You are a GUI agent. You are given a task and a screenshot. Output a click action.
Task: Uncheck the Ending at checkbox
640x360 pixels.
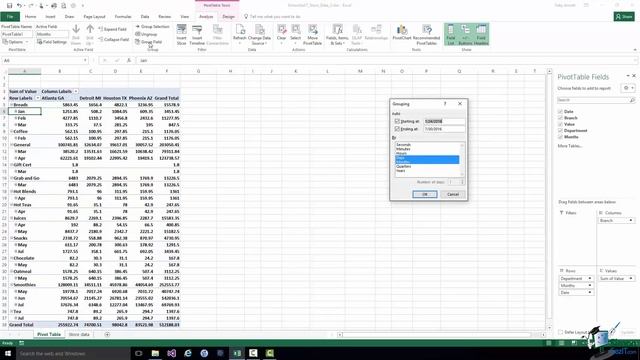[397, 129]
